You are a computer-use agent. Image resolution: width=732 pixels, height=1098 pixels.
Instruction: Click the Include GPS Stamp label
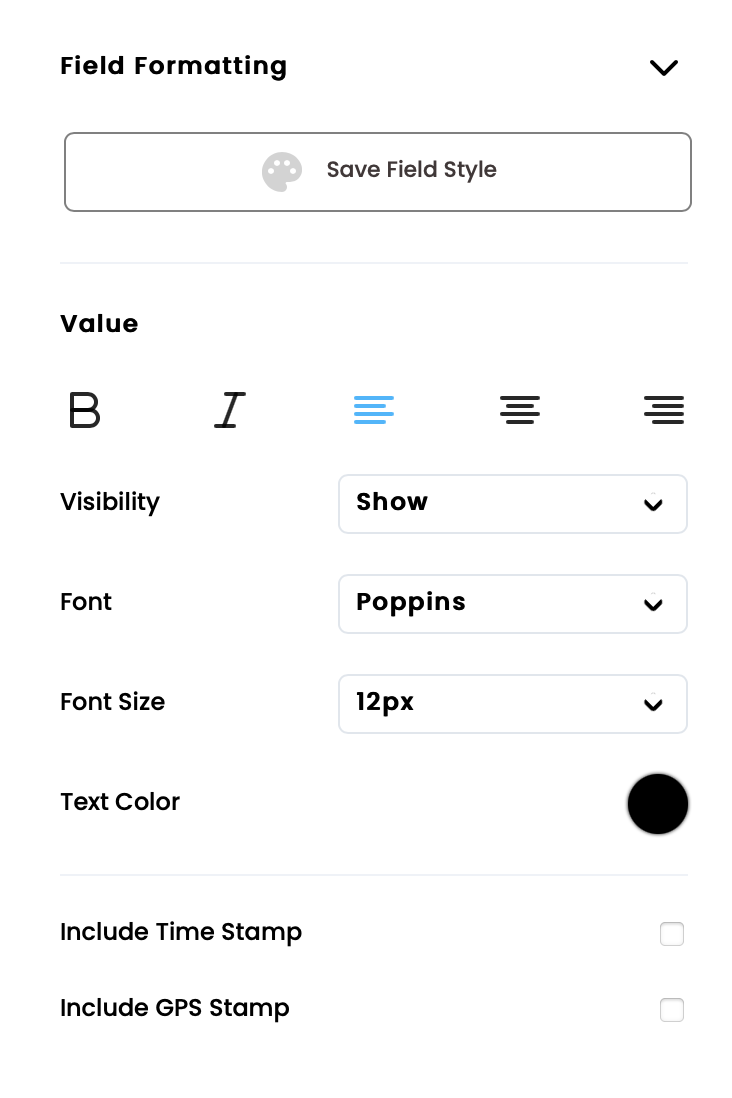(x=175, y=1008)
